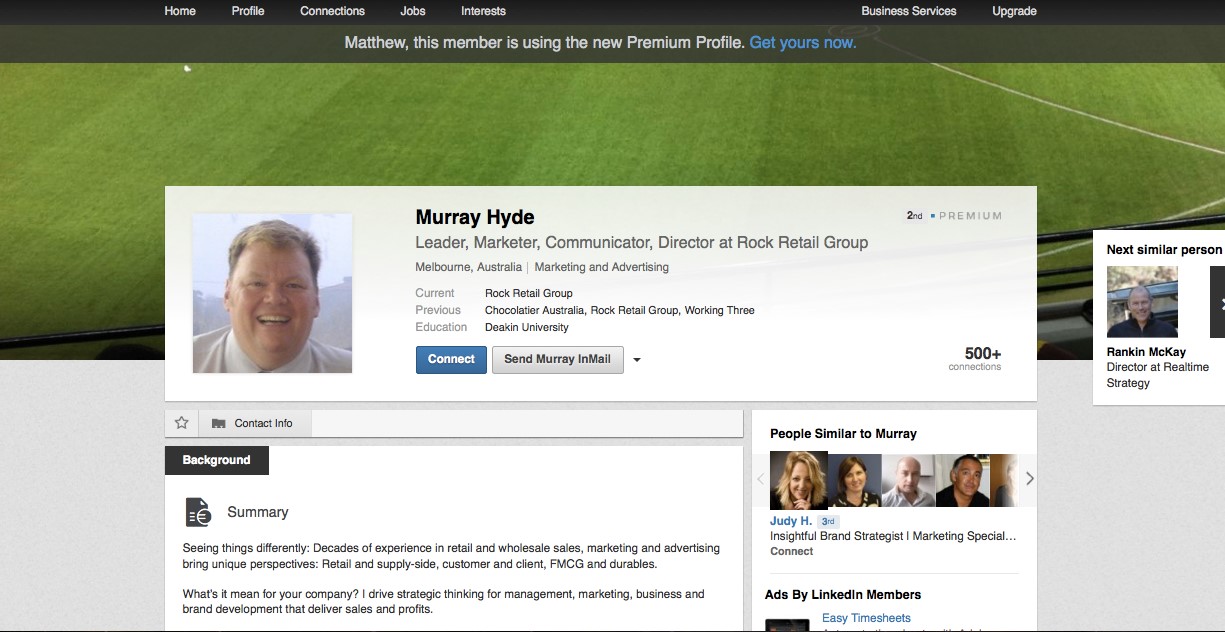Click the 500+ connections count
This screenshot has height=632, width=1225.
point(975,358)
